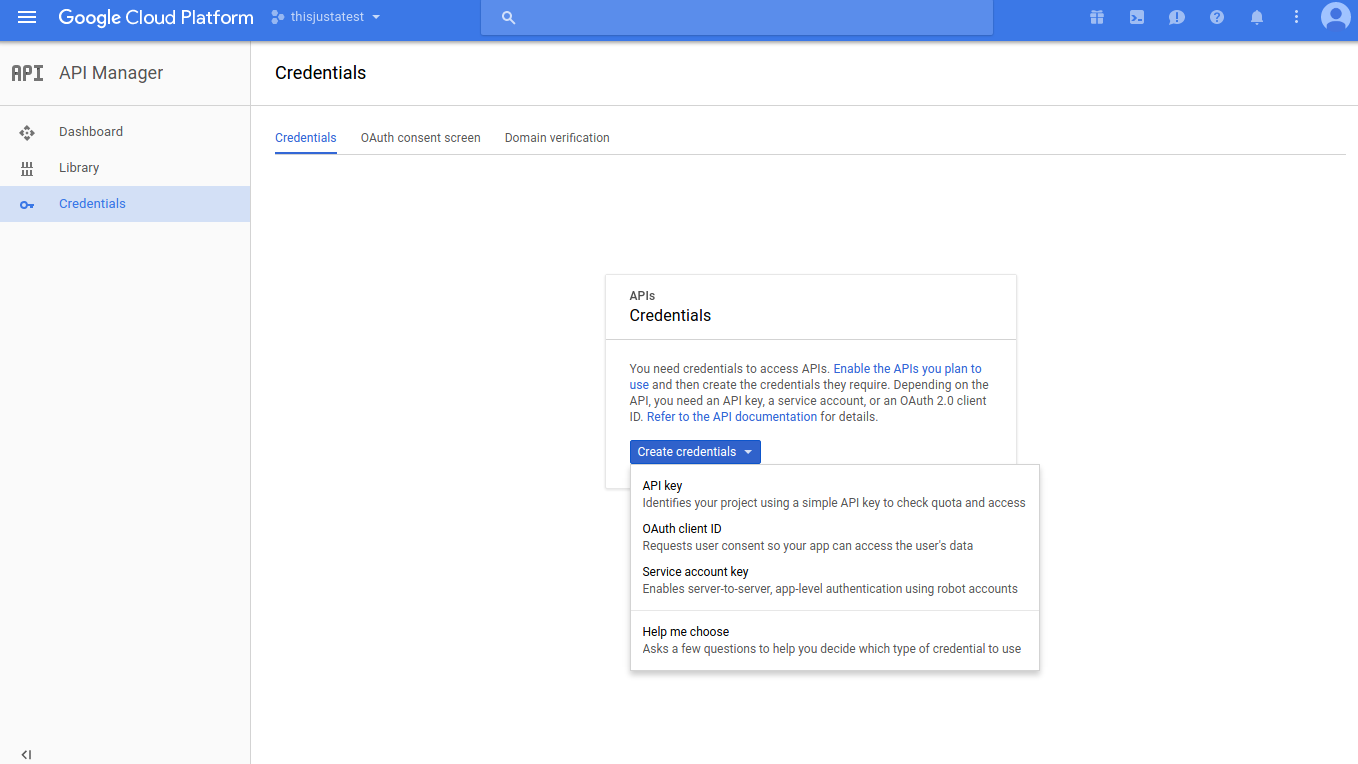Click the API Manager logo icon
Image resolution: width=1358 pixels, height=764 pixels.
27,73
